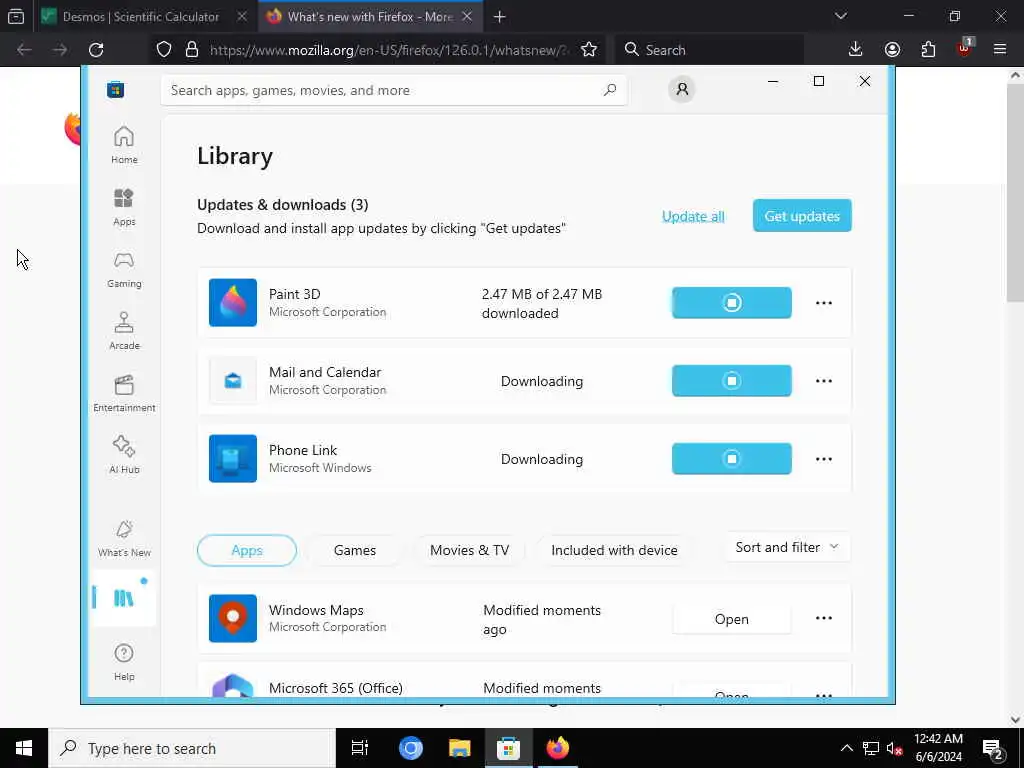Click the muted volume tray icon
The width and height of the screenshot is (1024, 768).
tap(893, 749)
